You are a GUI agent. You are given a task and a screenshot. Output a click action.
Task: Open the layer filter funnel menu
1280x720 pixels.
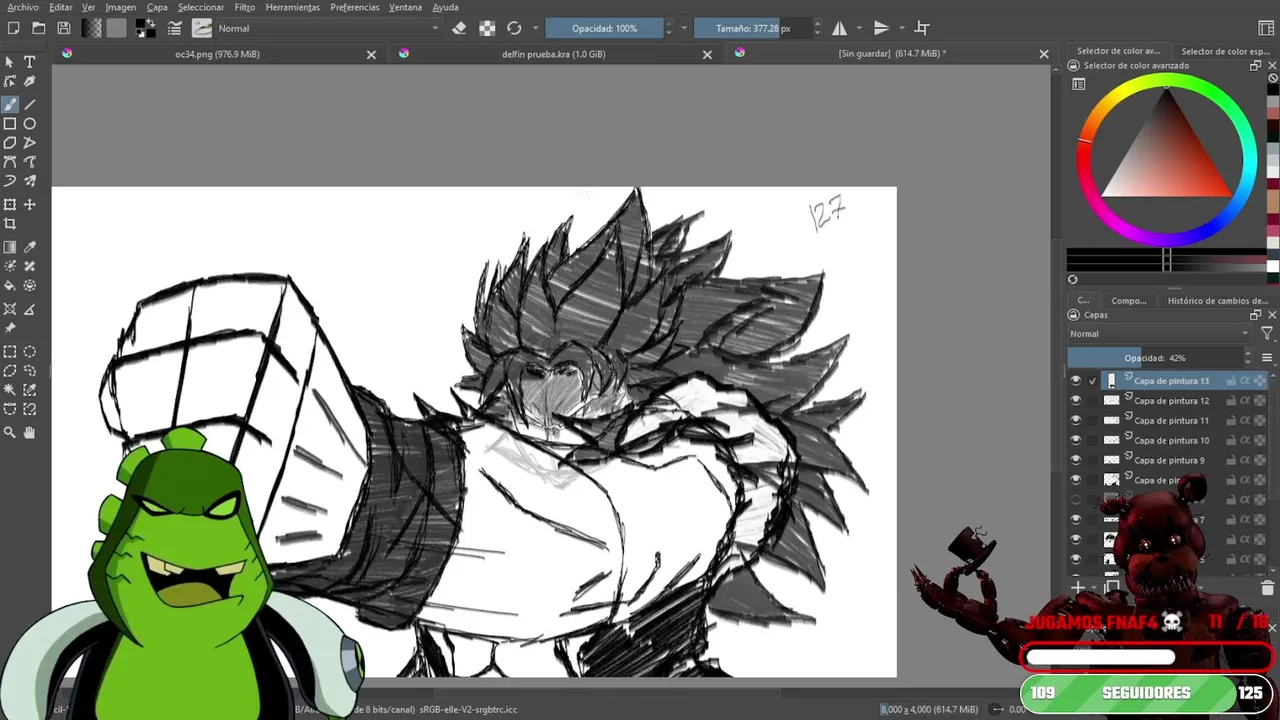tap(1267, 334)
